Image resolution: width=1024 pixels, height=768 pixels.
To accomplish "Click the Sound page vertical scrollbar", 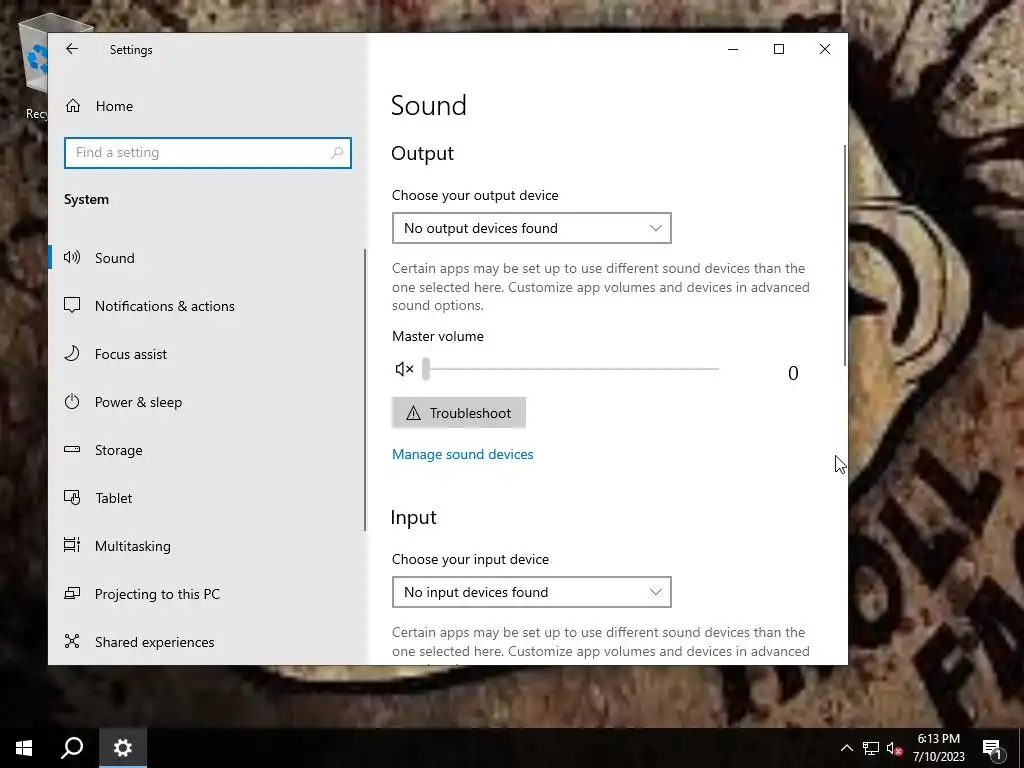I will (x=845, y=255).
